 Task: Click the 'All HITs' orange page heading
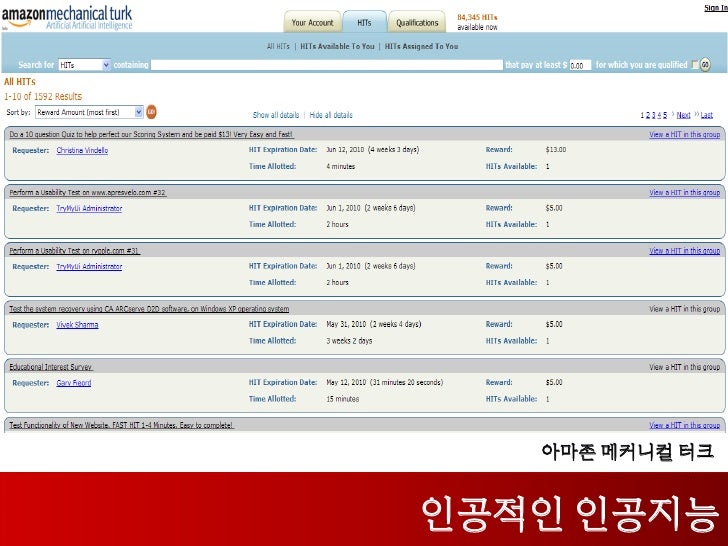coord(20,82)
